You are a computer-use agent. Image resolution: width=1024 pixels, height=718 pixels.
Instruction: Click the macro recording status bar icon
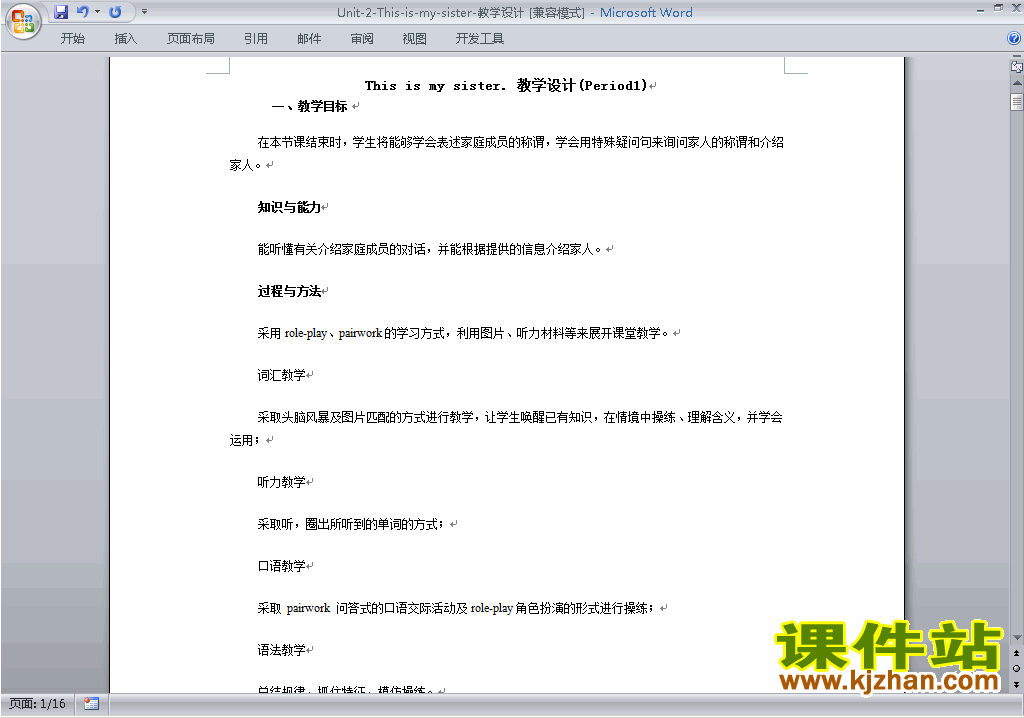point(91,704)
